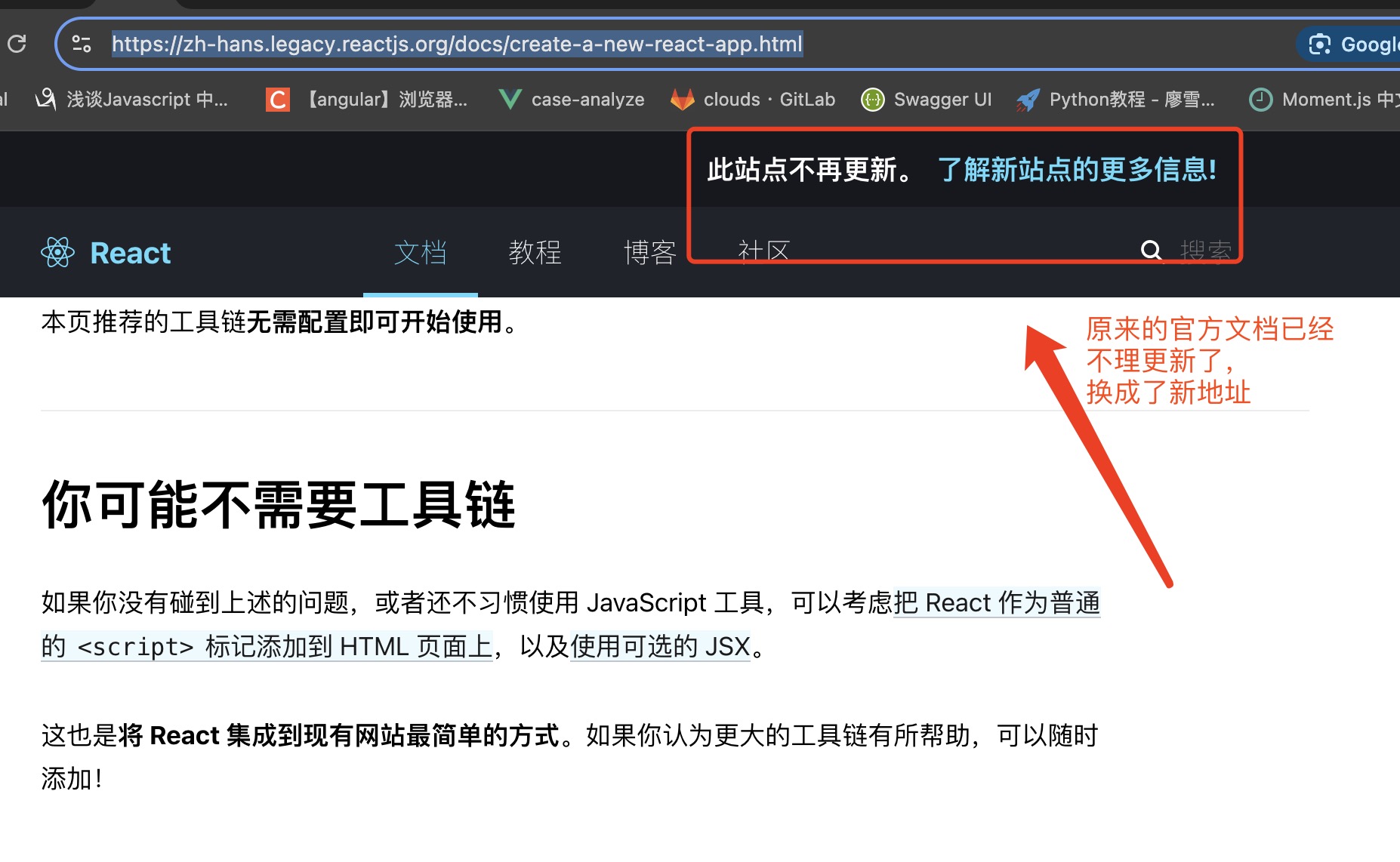
Task: Click the React atom logo icon
Action: 58,253
